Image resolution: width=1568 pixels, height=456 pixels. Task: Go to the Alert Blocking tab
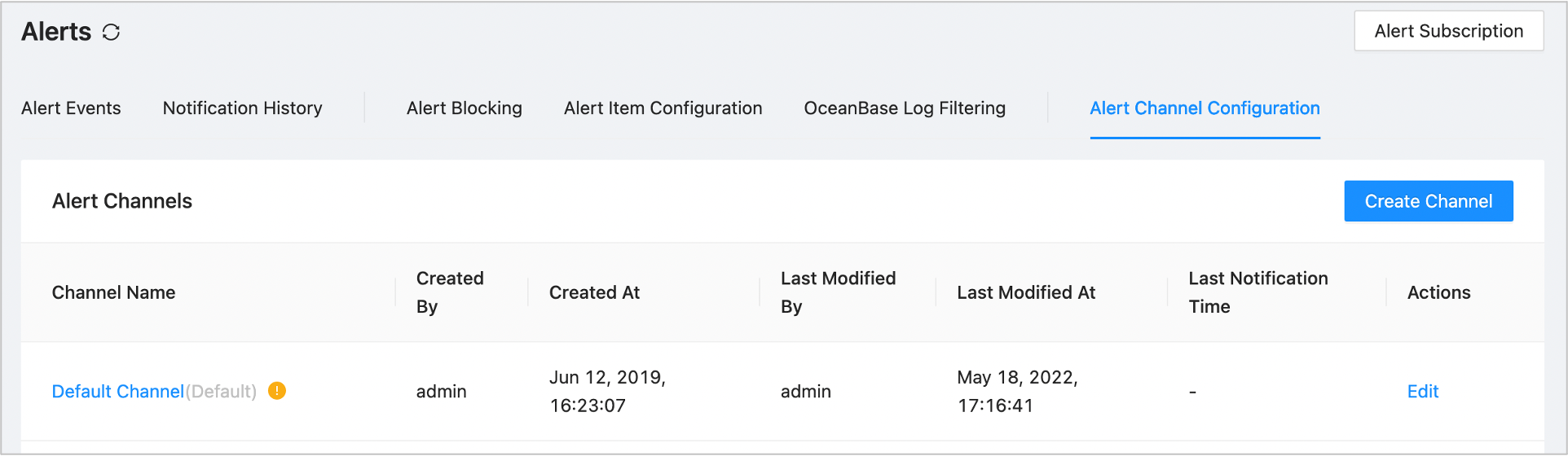(464, 108)
